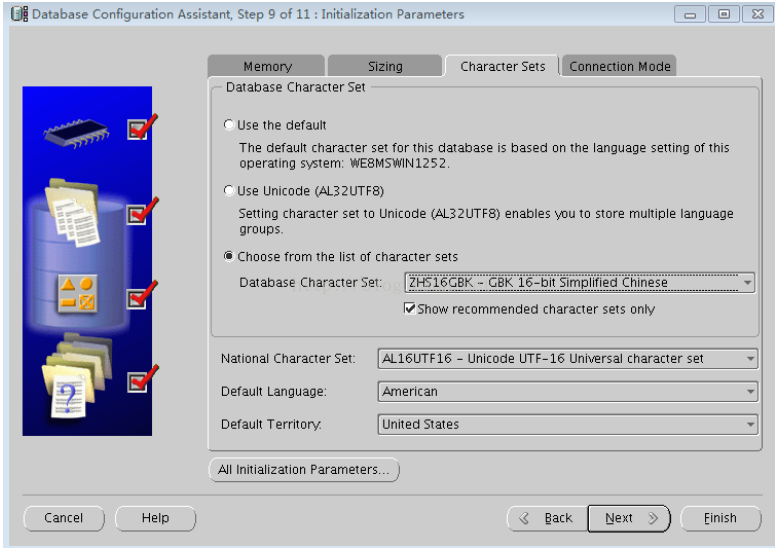Open the Database Character Set dropdown
The height and width of the screenshot is (548, 775).
pos(580,283)
